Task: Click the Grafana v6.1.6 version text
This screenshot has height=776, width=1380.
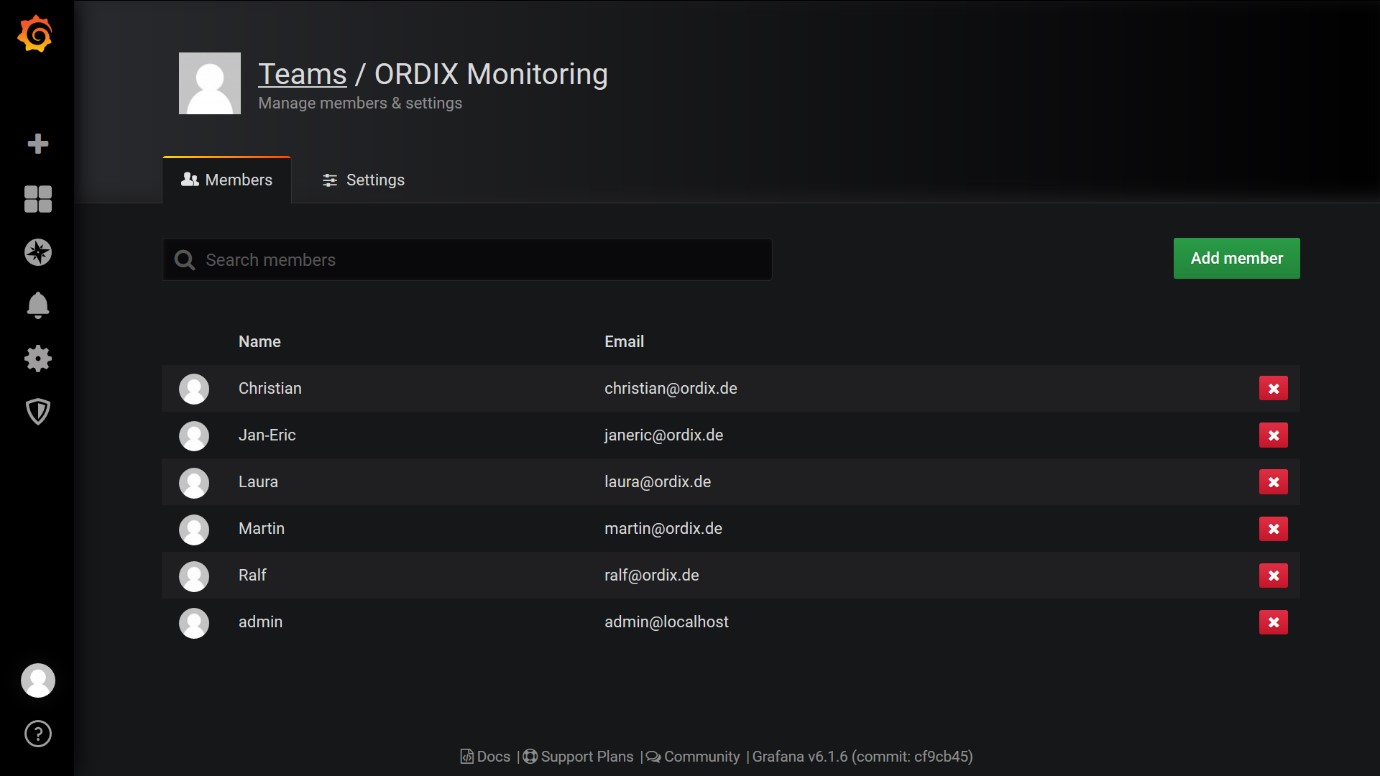Action: [x=862, y=757]
